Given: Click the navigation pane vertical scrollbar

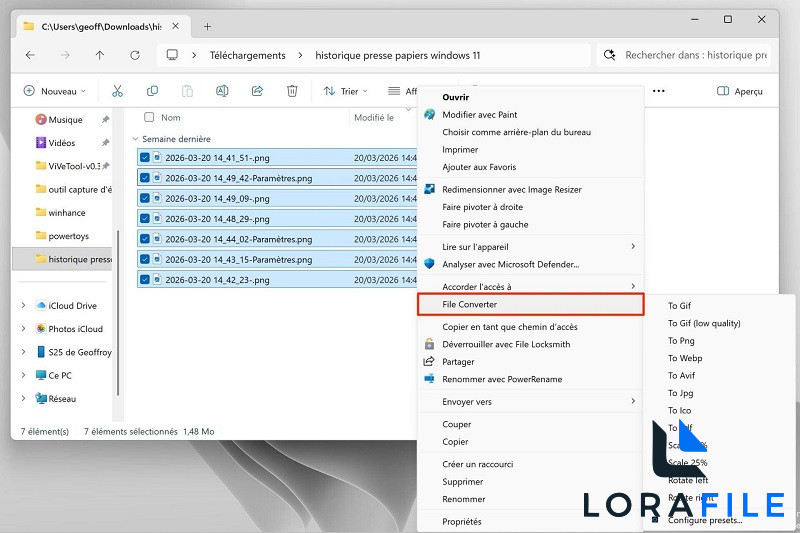Looking at the screenshot, I should tap(118, 312).
